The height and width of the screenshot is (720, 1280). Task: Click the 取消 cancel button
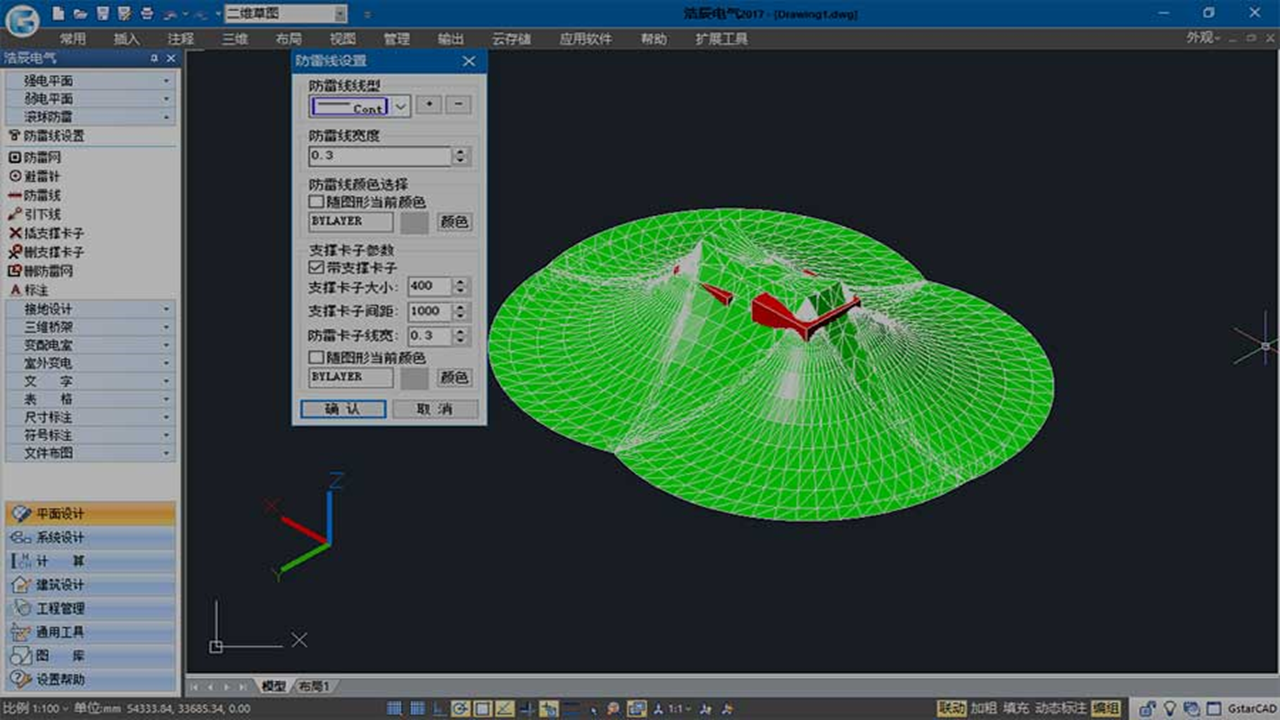click(x=435, y=409)
